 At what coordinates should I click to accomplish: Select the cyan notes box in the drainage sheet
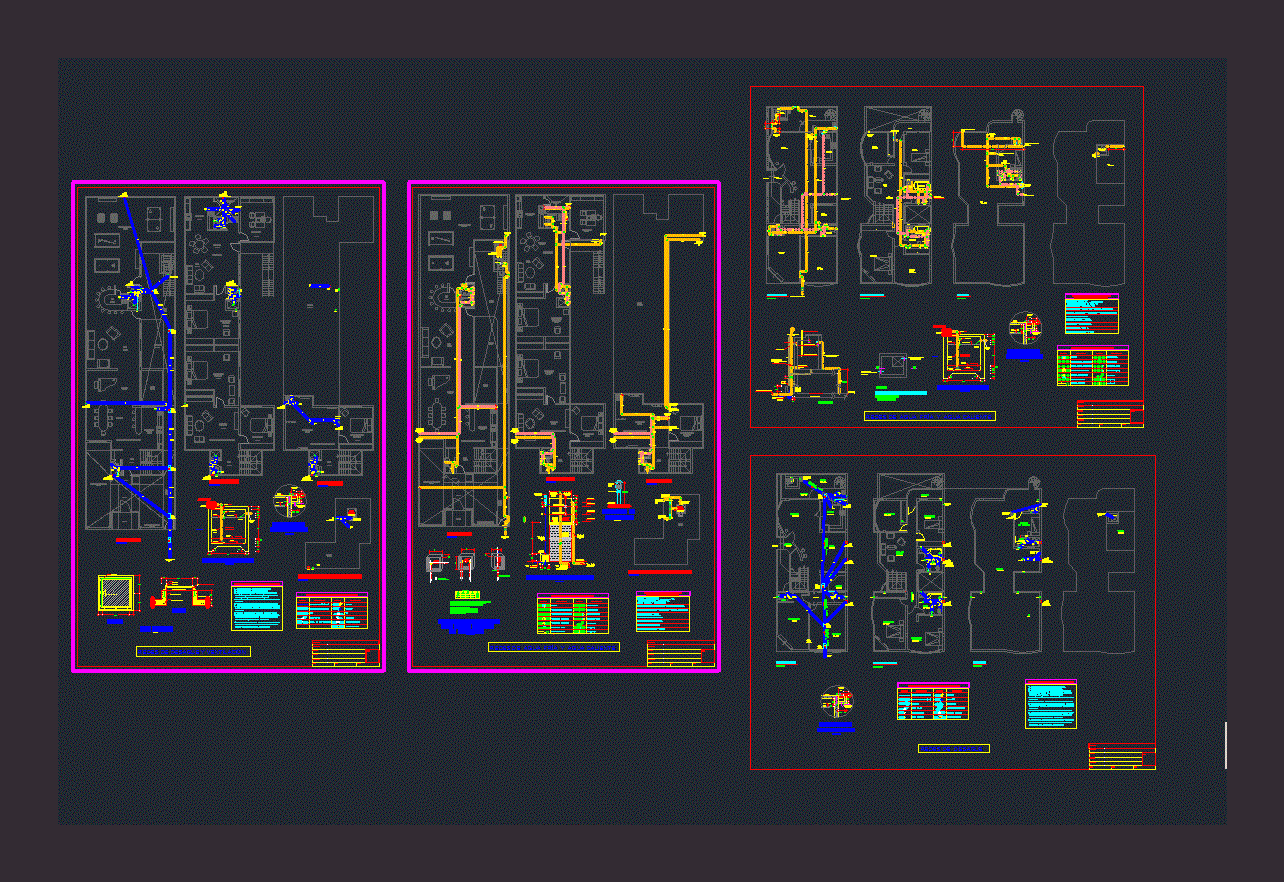click(257, 607)
